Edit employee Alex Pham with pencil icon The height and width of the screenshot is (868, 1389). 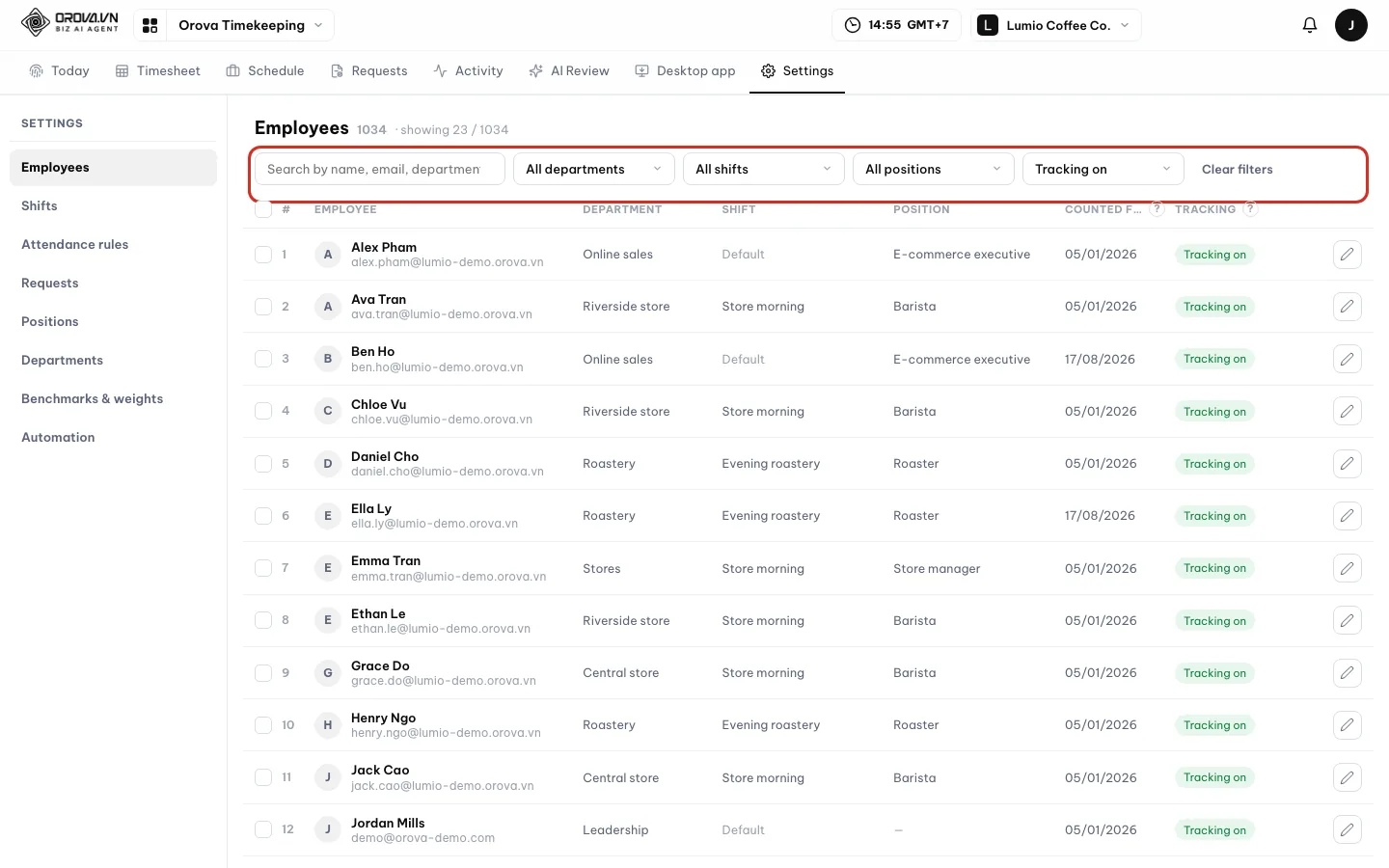click(x=1347, y=255)
